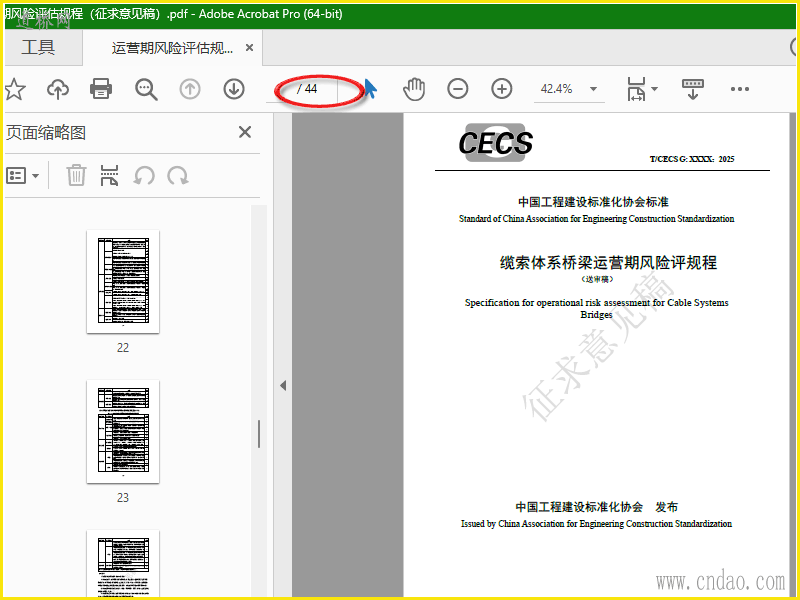The width and height of the screenshot is (800, 600).
Task: Click the text T/CECS G: XXXX: 2025
Action: 692,159
